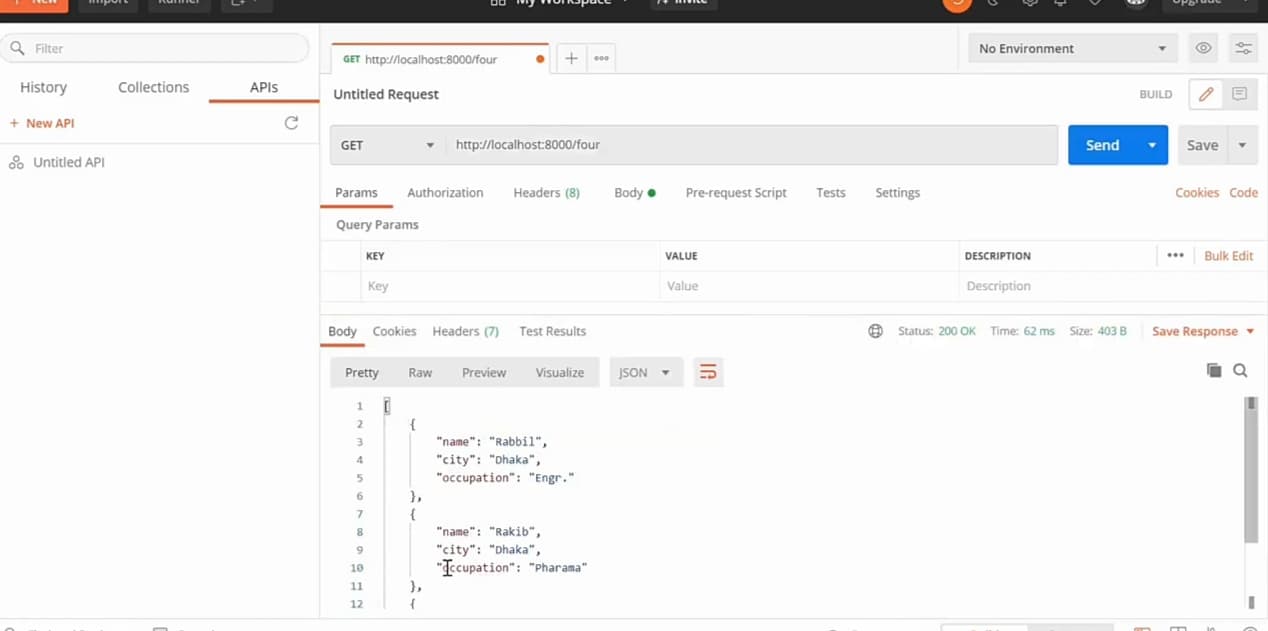Image resolution: width=1268 pixels, height=631 pixels.
Task: Switch response view to Raw
Action: coord(420,372)
